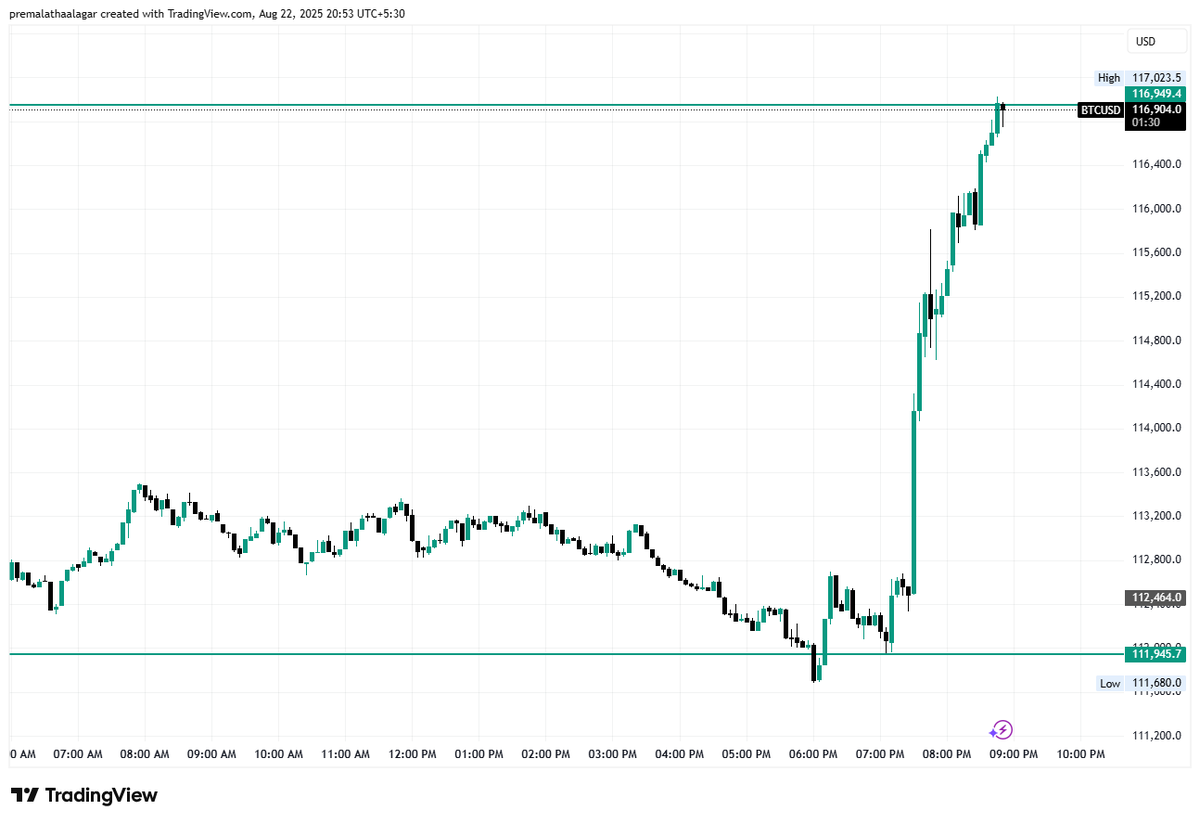Click the 116,400.0 price scale label

pyautogui.click(x=1157, y=164)
